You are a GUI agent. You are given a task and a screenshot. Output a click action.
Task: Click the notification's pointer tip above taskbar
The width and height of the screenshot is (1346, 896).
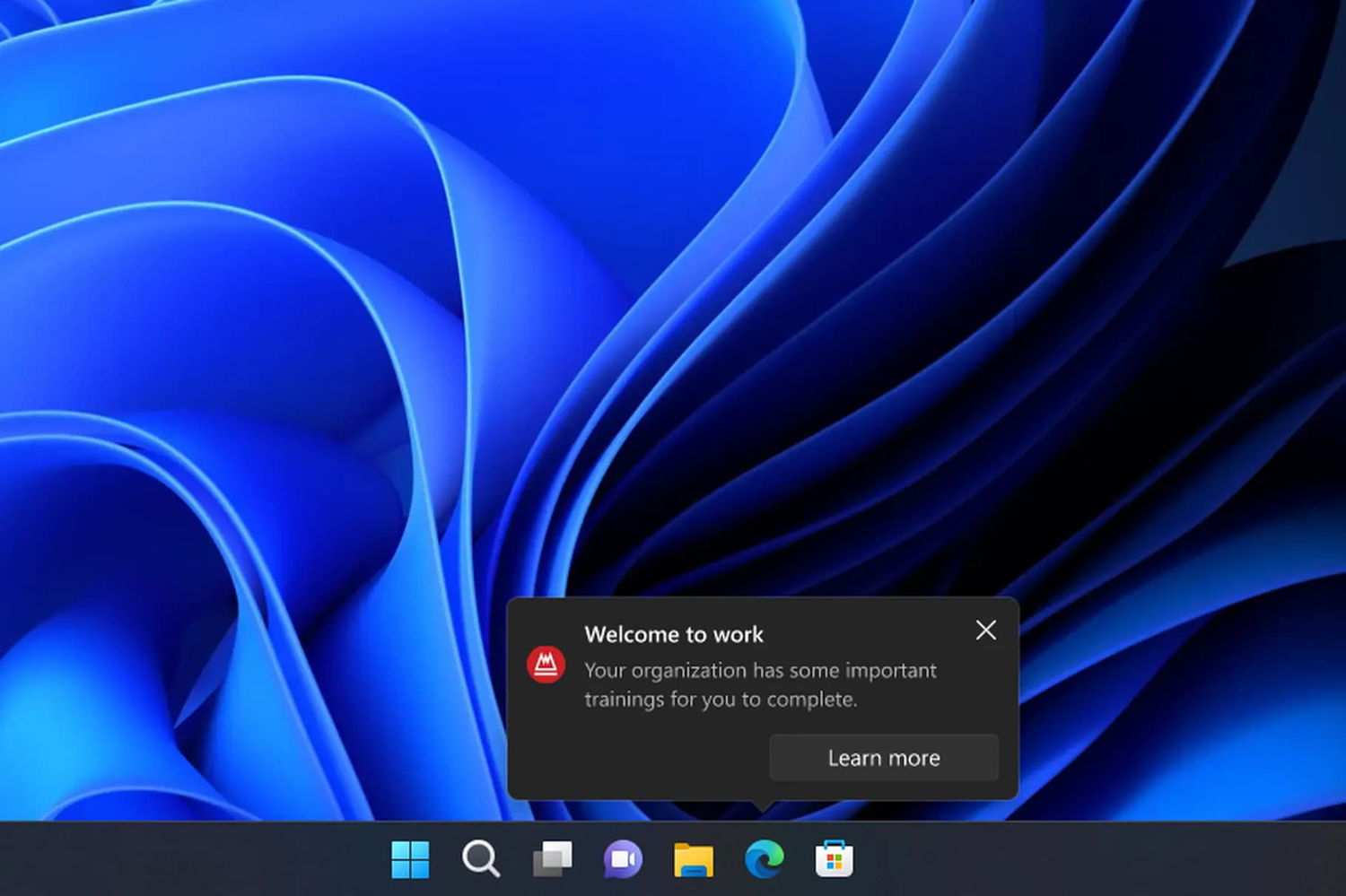(x=763, y=806)
